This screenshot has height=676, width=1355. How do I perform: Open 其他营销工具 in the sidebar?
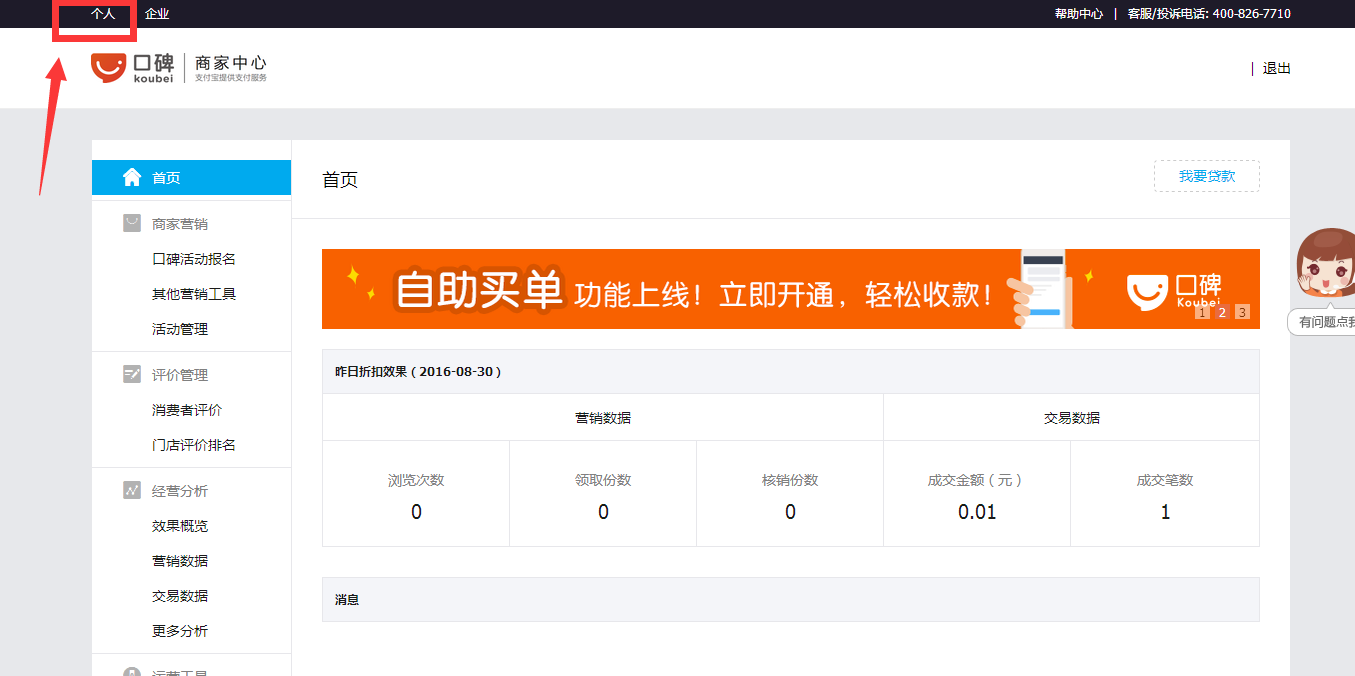tap(194, 294)
